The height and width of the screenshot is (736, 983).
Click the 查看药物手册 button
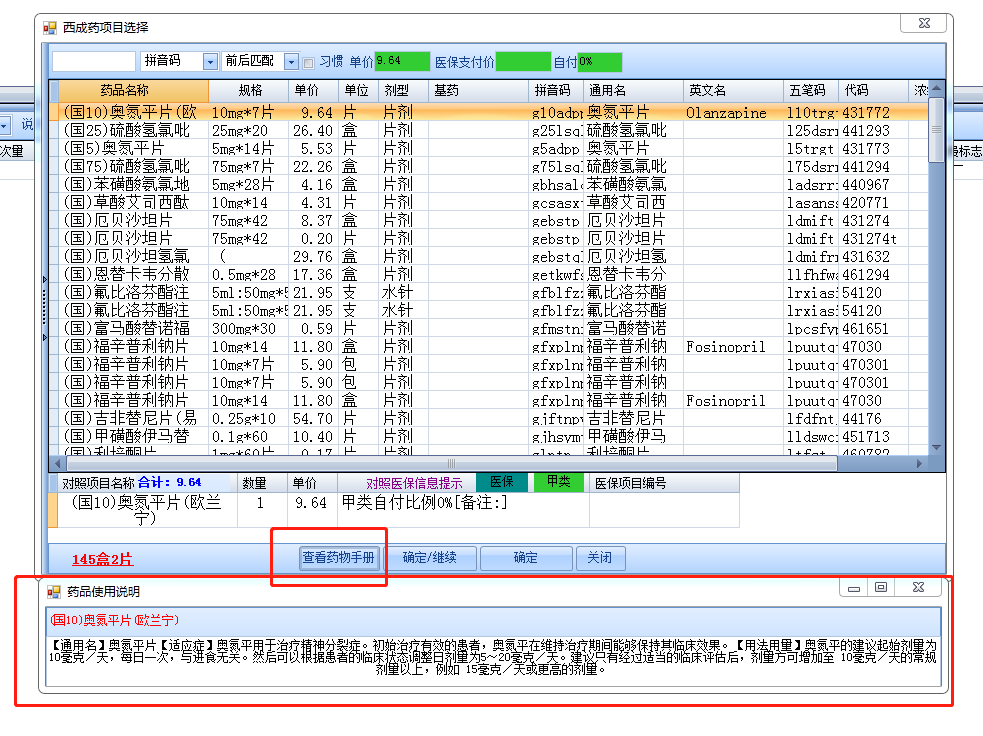tap(340, 557)
